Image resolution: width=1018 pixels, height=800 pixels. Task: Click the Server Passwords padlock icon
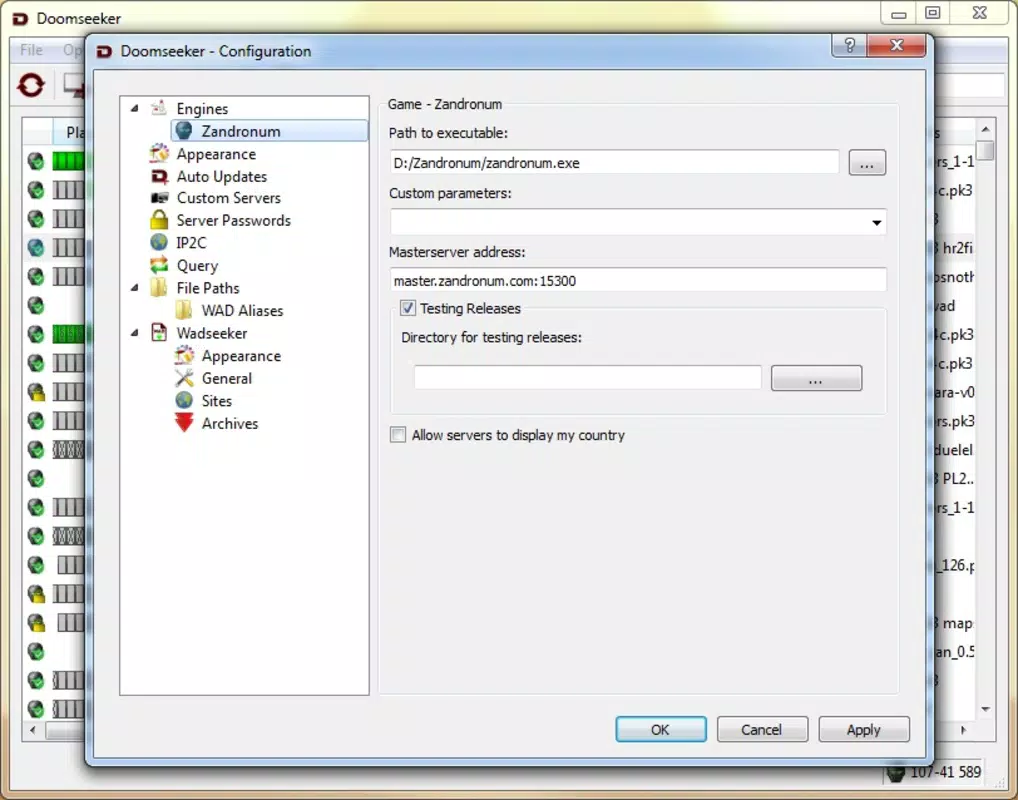[158, 220]
